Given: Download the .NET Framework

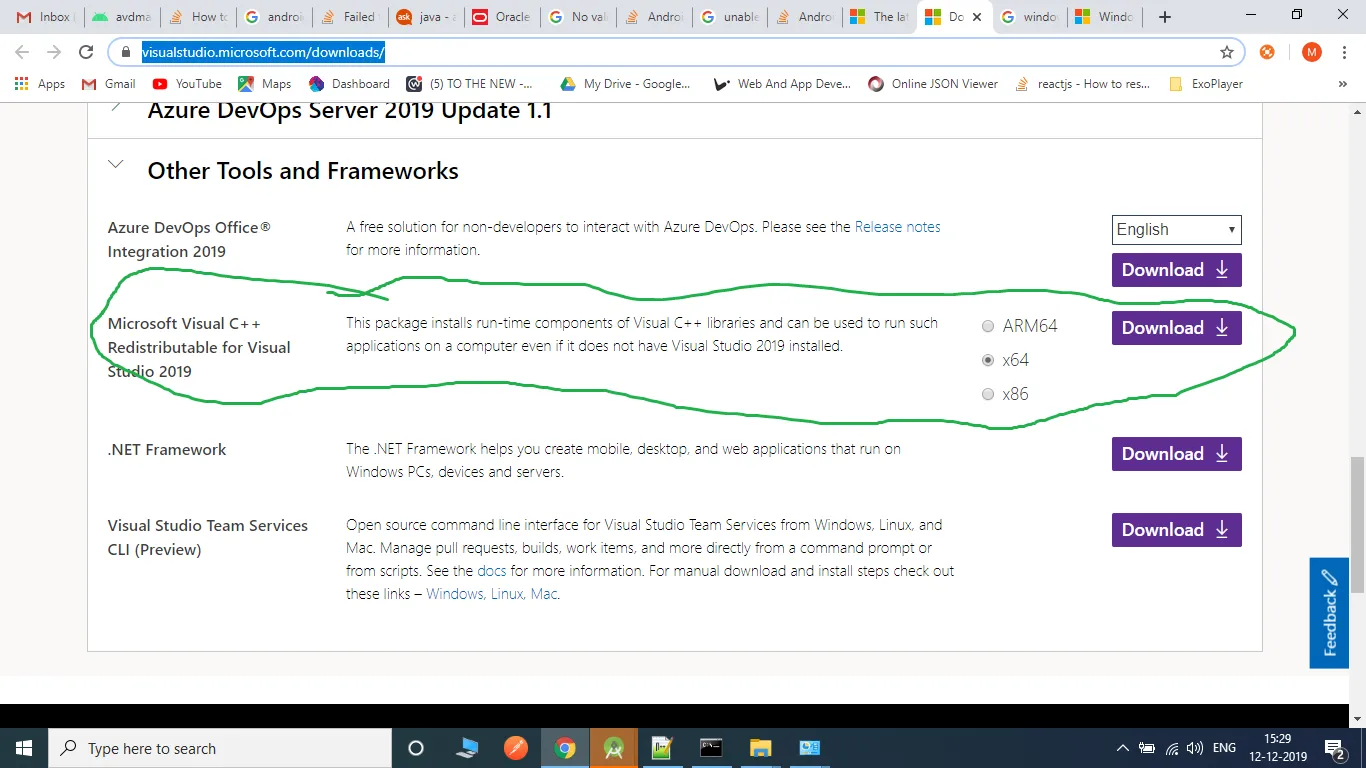Looking at the screenshot, I should click(x=1177, y=454).
